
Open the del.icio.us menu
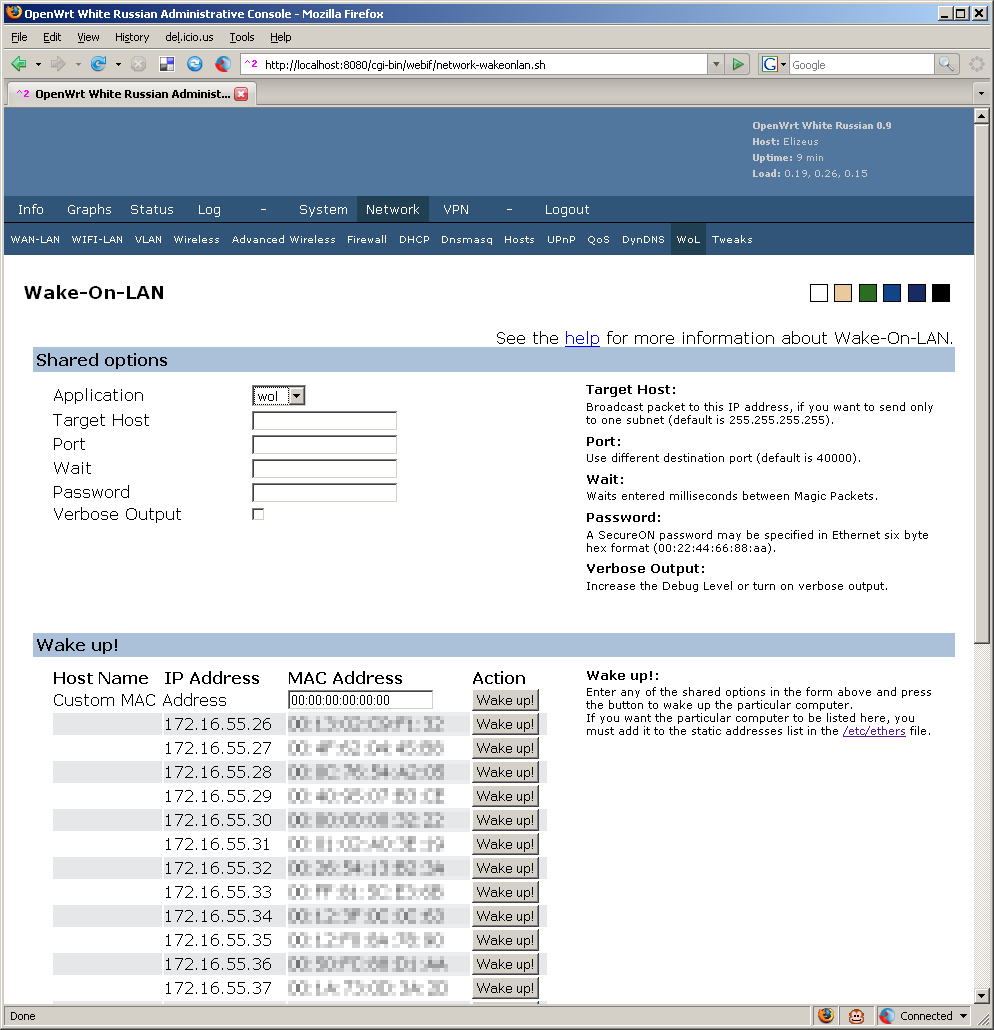pos(189,37)
